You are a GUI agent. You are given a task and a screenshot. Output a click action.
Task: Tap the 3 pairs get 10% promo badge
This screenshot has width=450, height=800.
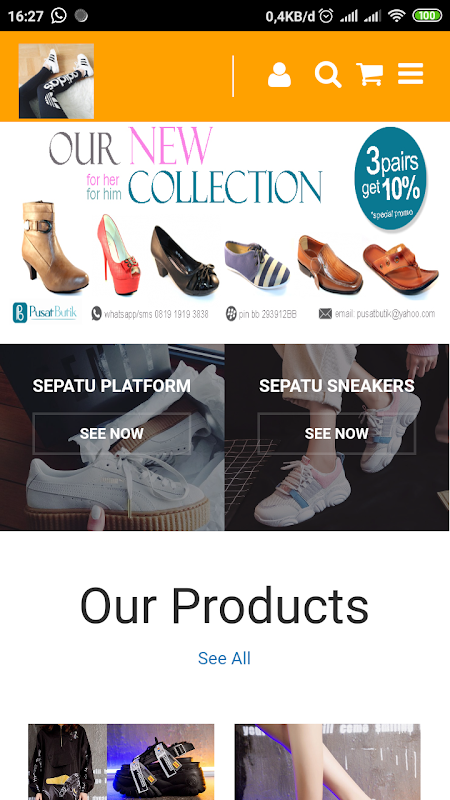pos(391,176)
